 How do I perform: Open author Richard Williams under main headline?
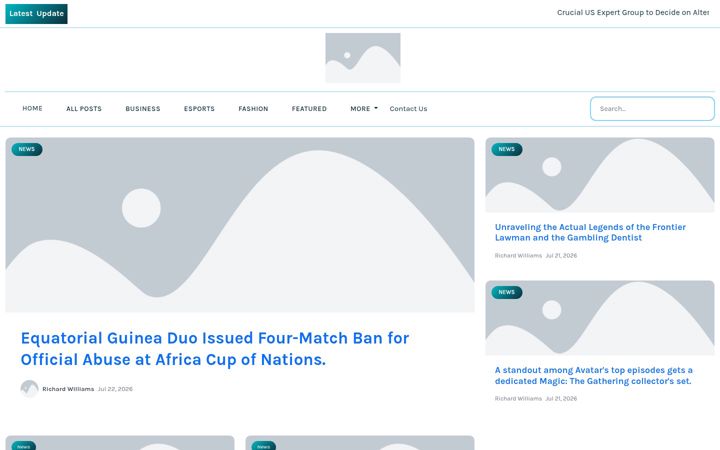coord(68,389)
